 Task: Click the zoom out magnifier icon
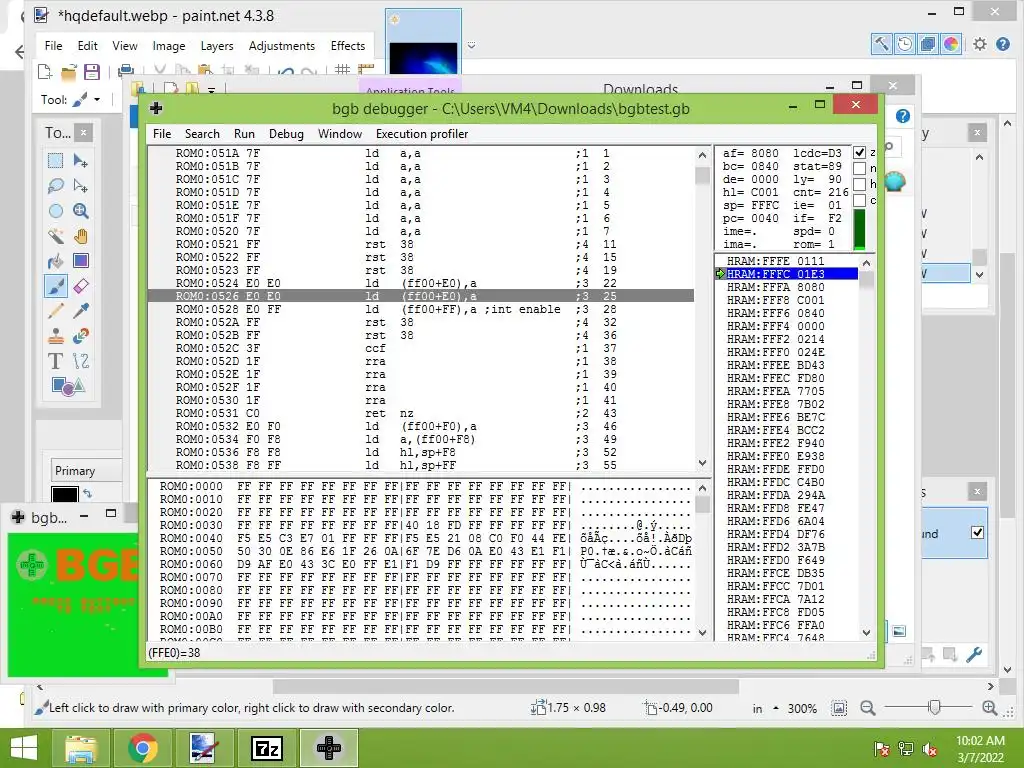(867, 708)
